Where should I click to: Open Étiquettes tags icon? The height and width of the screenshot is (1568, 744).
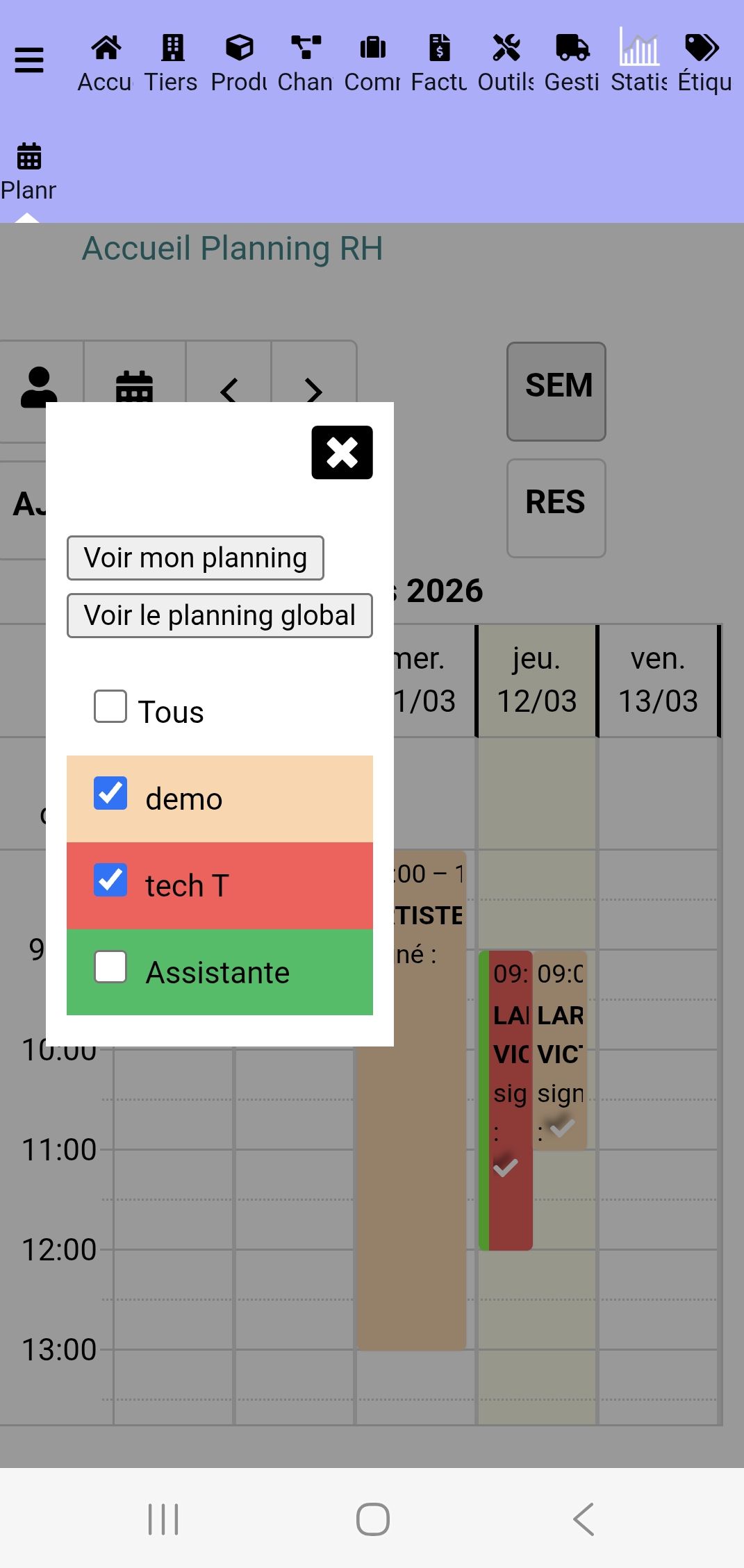coord(702,49)
